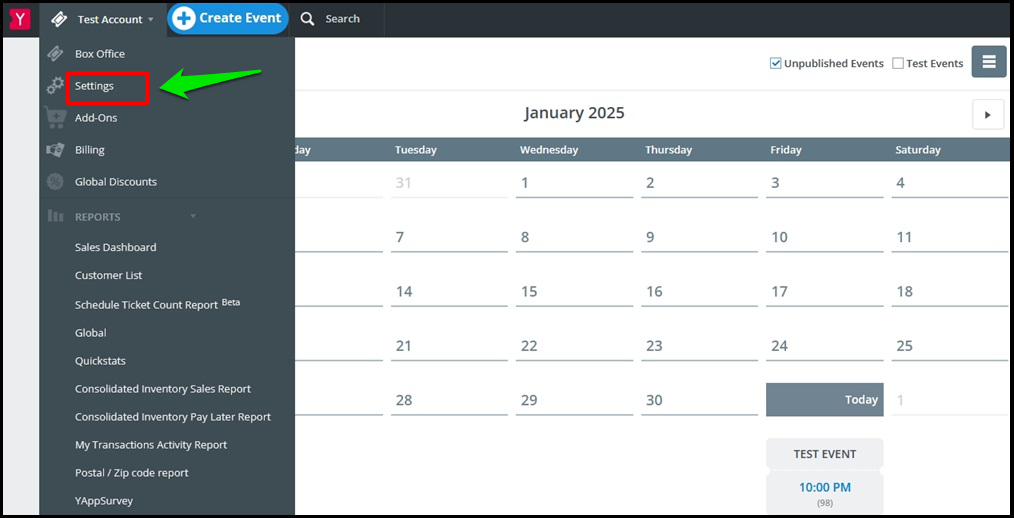Click the Box Office ticket icon
This screenshot has width=1014, height=518.
(56, 54)
